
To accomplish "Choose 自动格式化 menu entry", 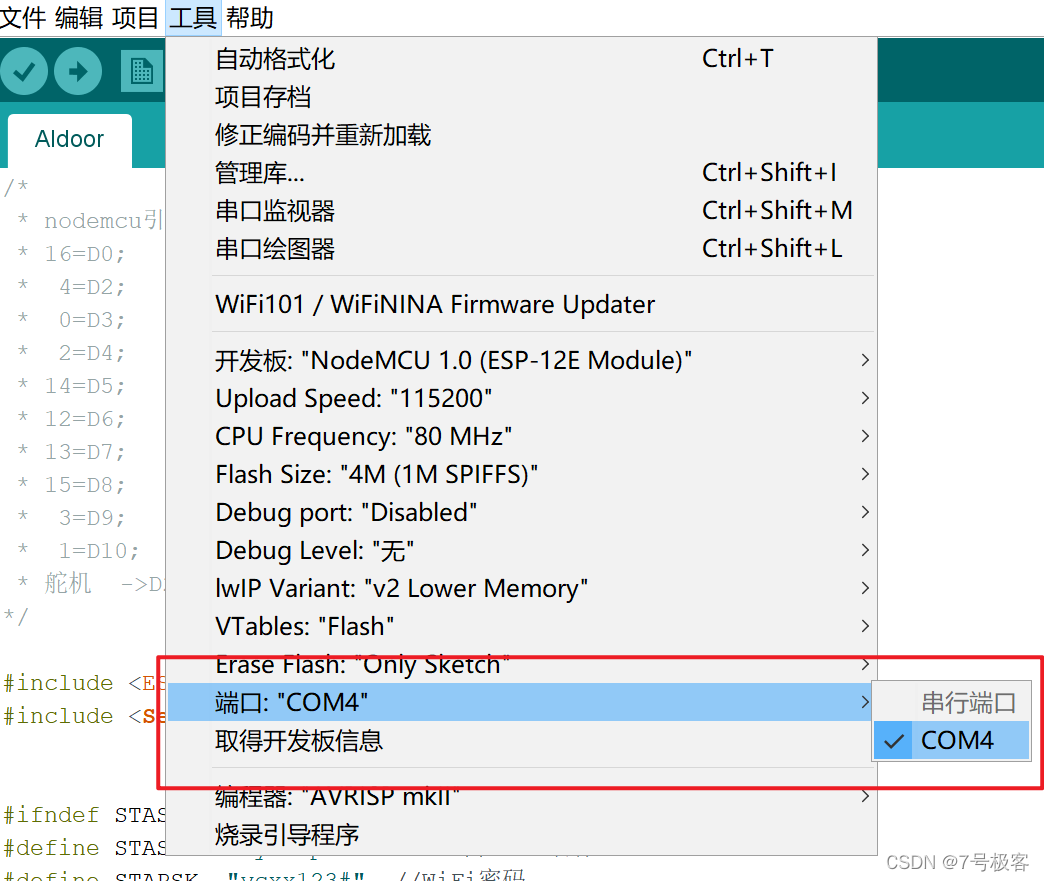I will coord(521,59).
